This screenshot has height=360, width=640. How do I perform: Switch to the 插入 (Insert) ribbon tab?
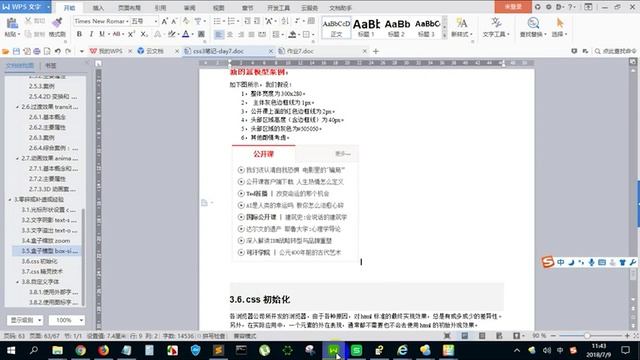[x=98, y=8]
